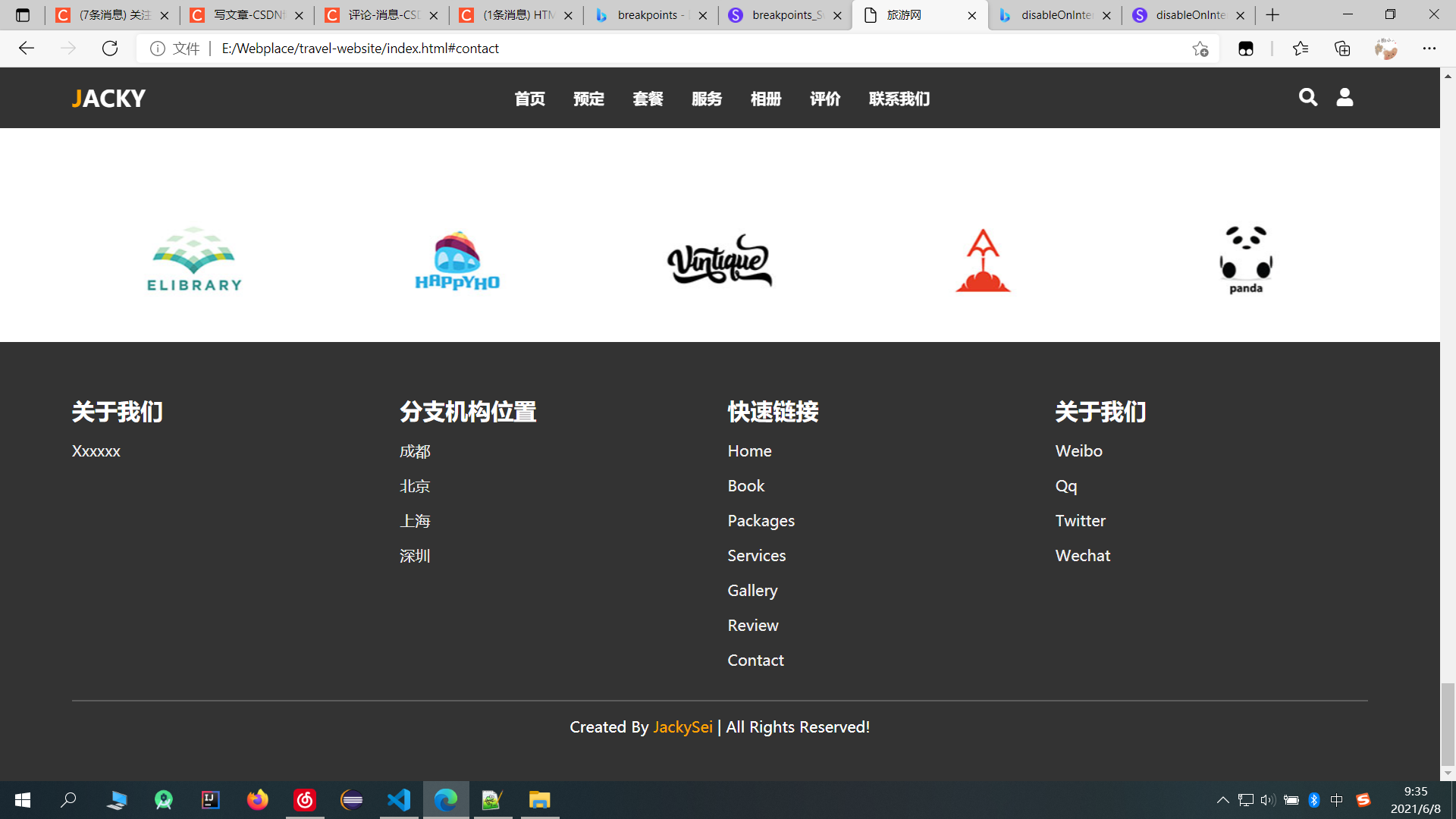Click the page vertical scrollbar thumb
Image resolution: width=1456 pixels, height=819 pixels.
tap(1448, 724)
